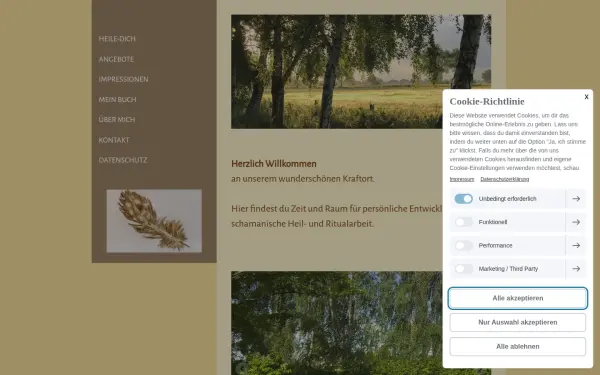This screenshot has width=600, height=375.
Task: Click the Cookie-Richtlinie title
Action: [x=487, y=101]
